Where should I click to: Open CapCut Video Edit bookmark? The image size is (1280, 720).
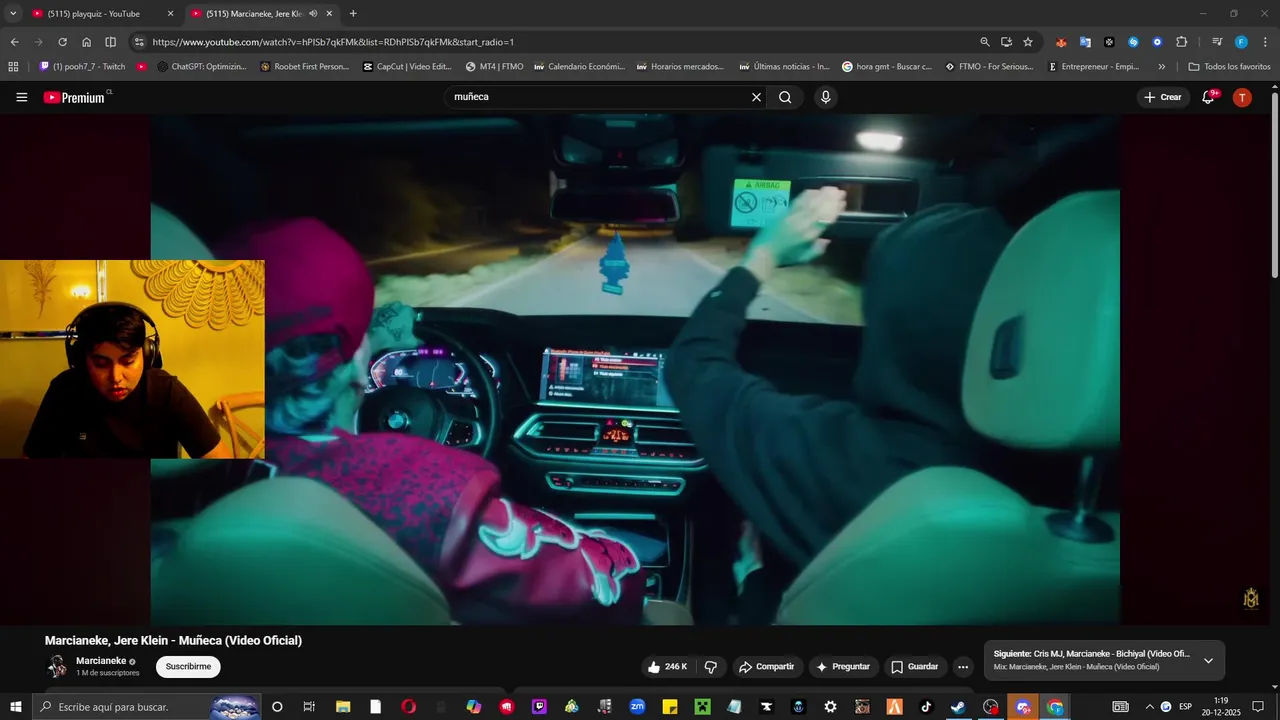click(x=407, y=67)
